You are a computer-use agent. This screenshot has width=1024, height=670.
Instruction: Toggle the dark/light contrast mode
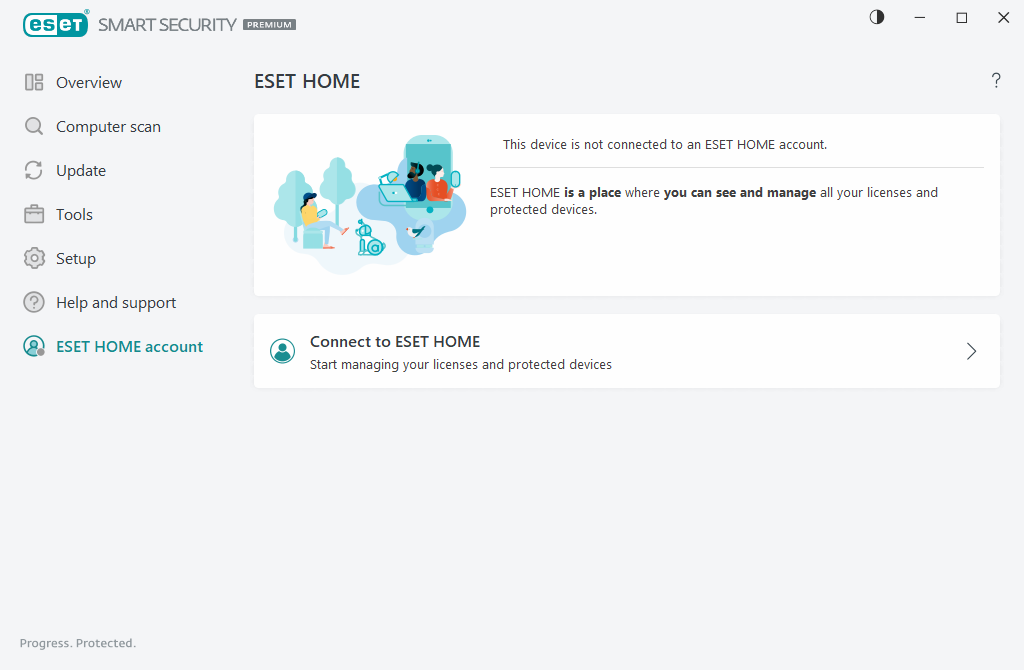[x=877, y=18]
